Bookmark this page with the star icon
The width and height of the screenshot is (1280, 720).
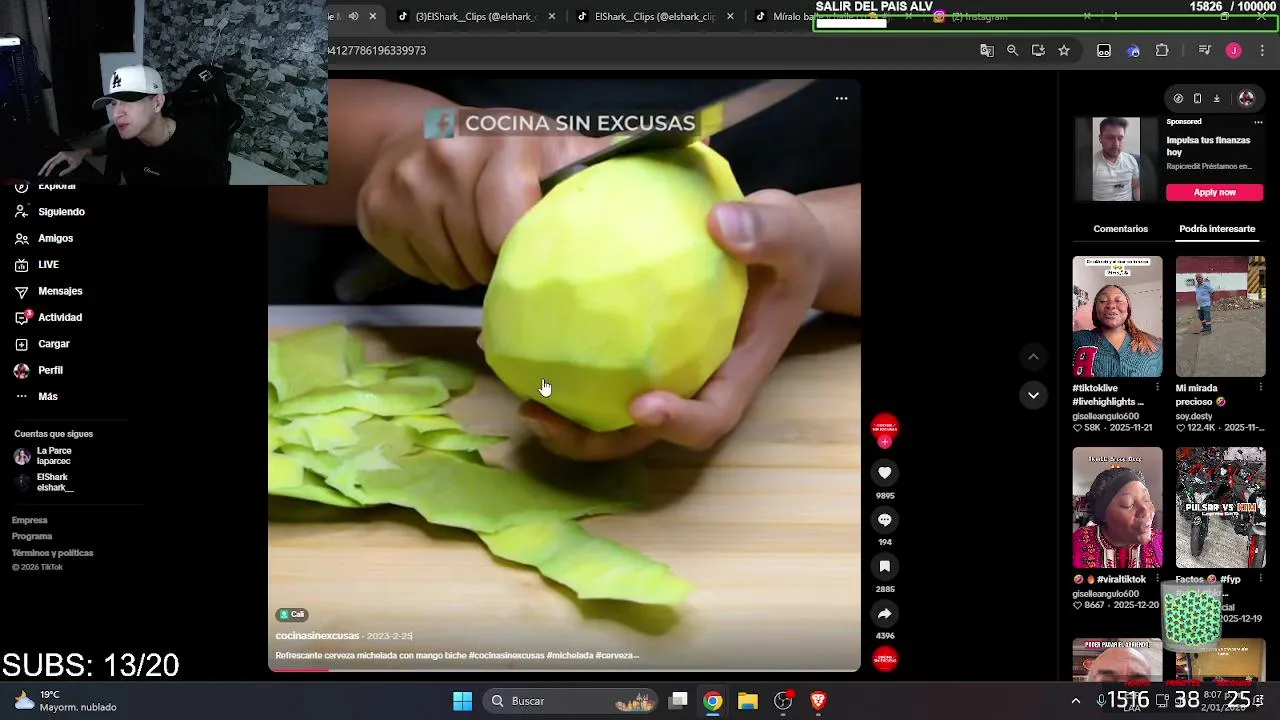(1064, 50)
